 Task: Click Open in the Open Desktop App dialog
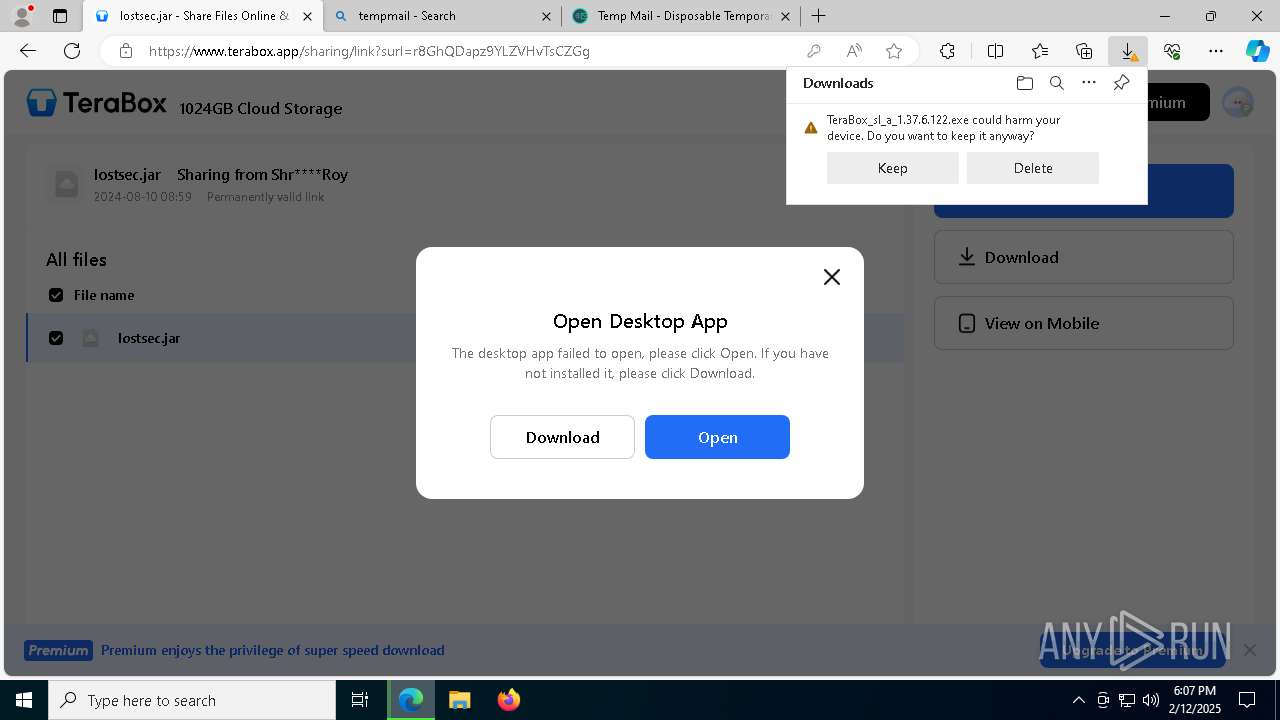point(717,437)
